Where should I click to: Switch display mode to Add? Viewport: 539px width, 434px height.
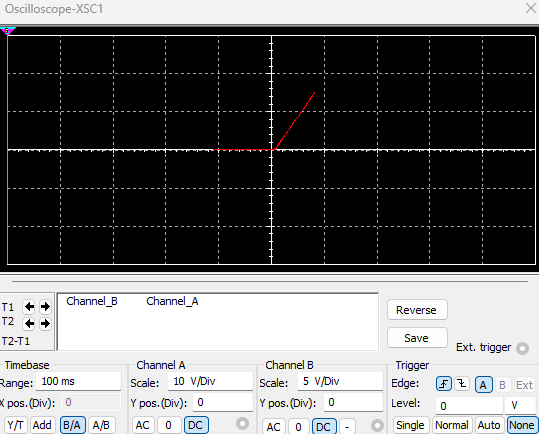click(42, 425)
